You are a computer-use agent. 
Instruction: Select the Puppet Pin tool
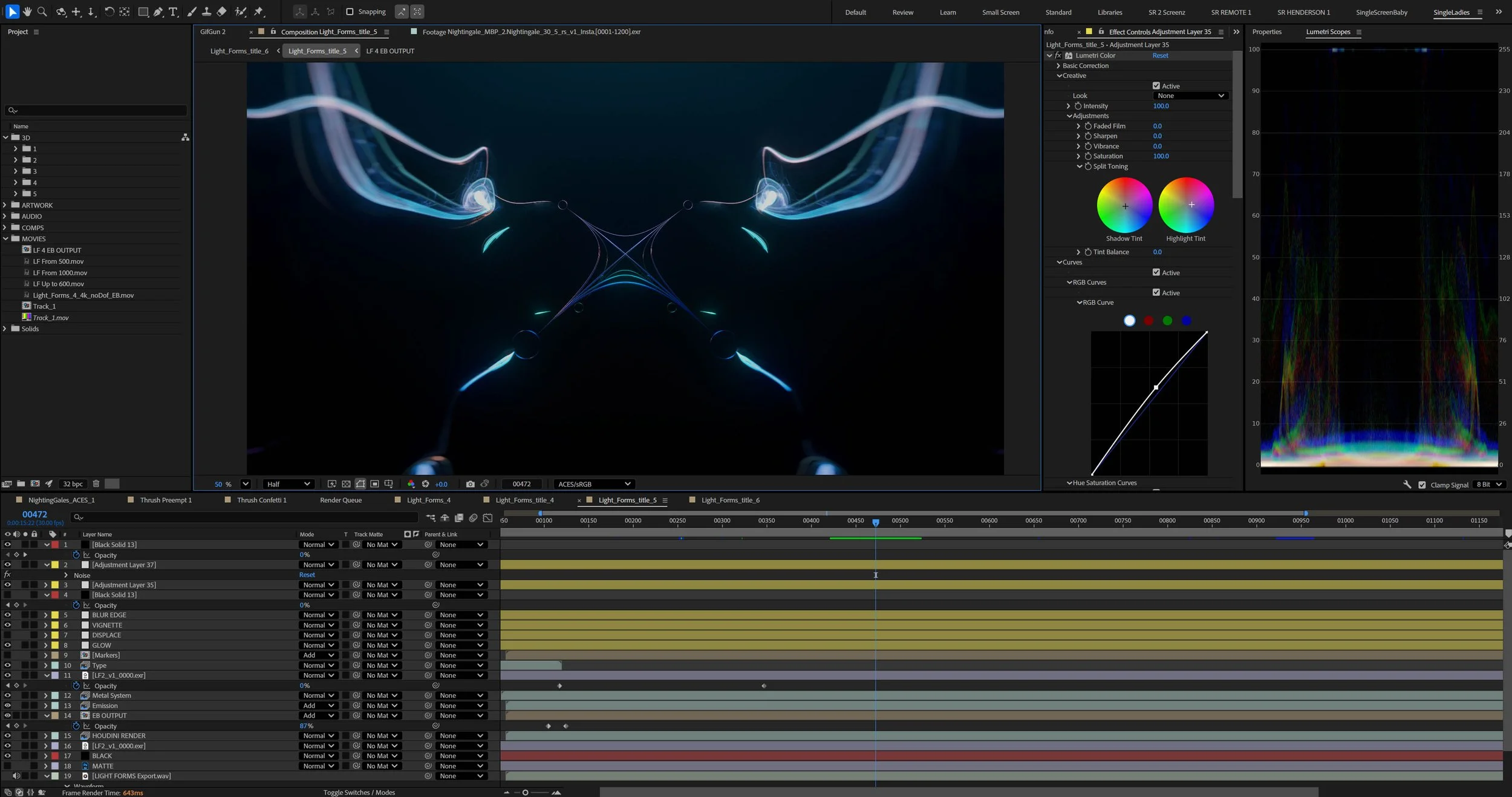coord(259,11)
